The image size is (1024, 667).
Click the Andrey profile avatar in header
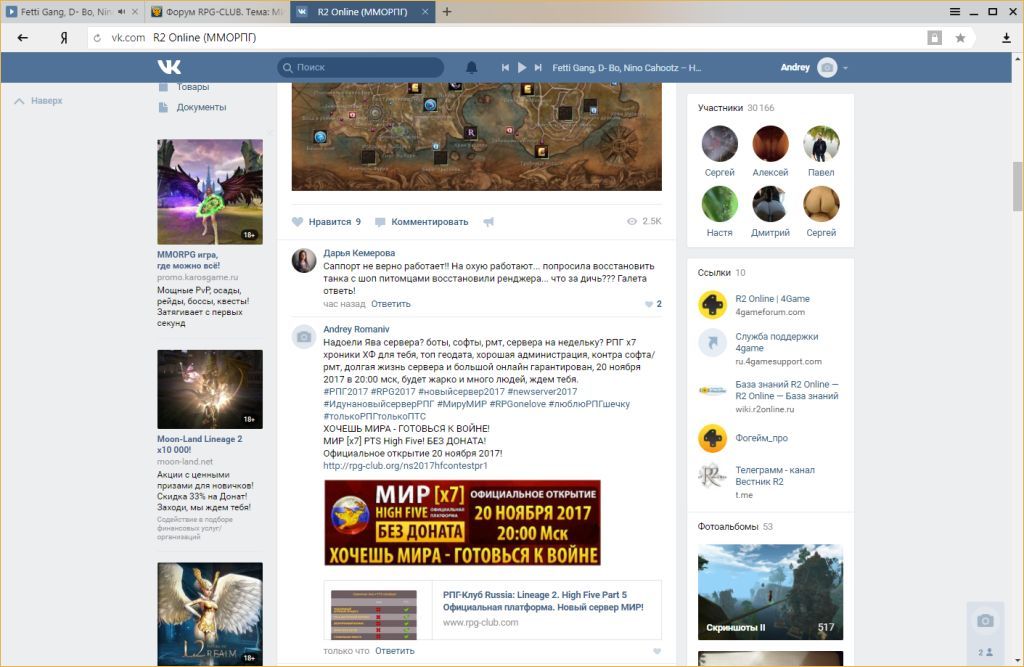tap(827, 67)
